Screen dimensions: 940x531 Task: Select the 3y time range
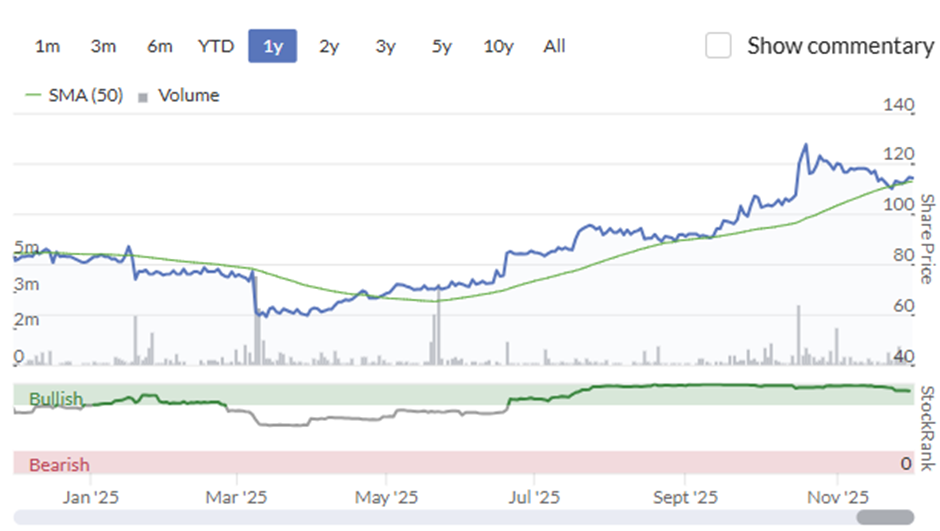coord(385,46)
